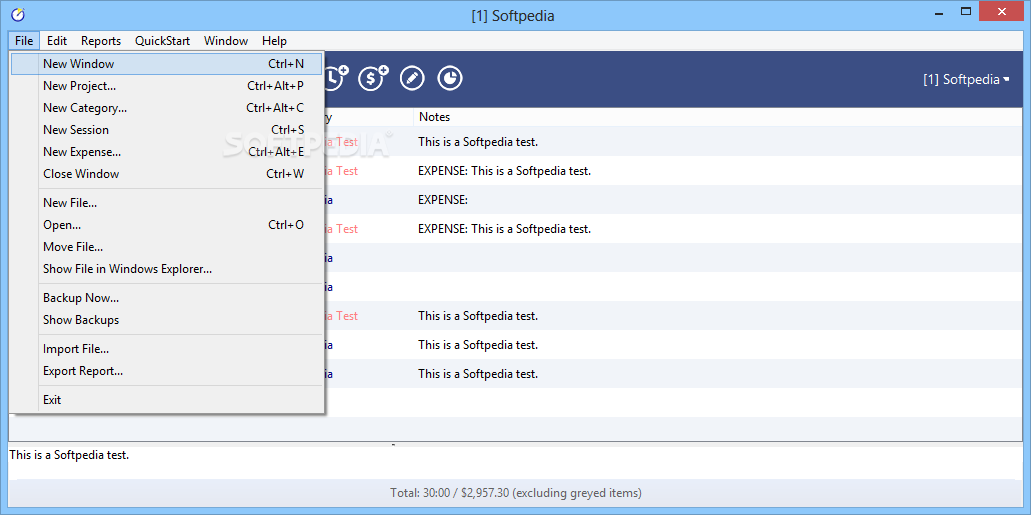Viewport: 1031px width, 515px height.
Task: Choose Move File... menu entry
Action: 167,247
